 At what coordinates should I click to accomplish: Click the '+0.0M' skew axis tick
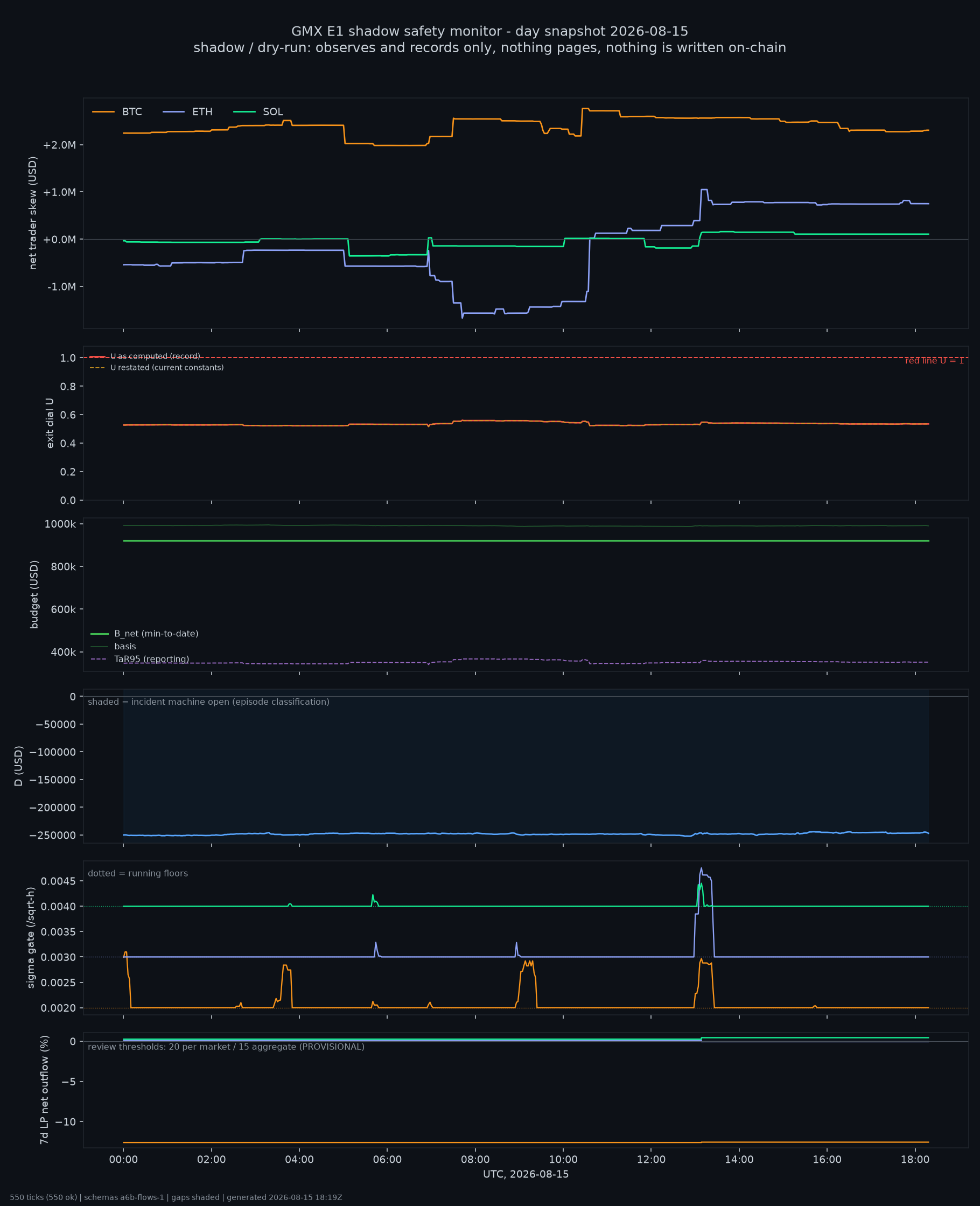(x=59, y=239)
